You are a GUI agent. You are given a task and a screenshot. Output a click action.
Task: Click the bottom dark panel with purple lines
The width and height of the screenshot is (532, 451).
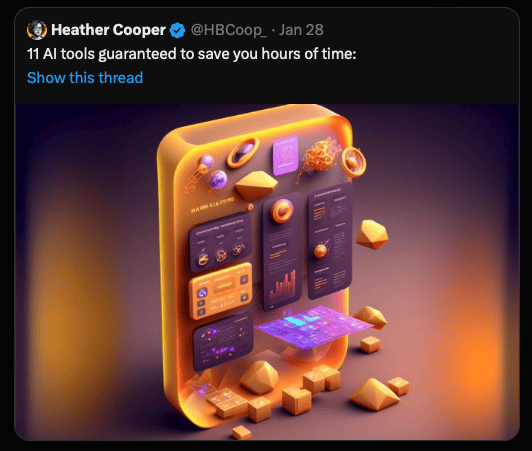point(223,342)
